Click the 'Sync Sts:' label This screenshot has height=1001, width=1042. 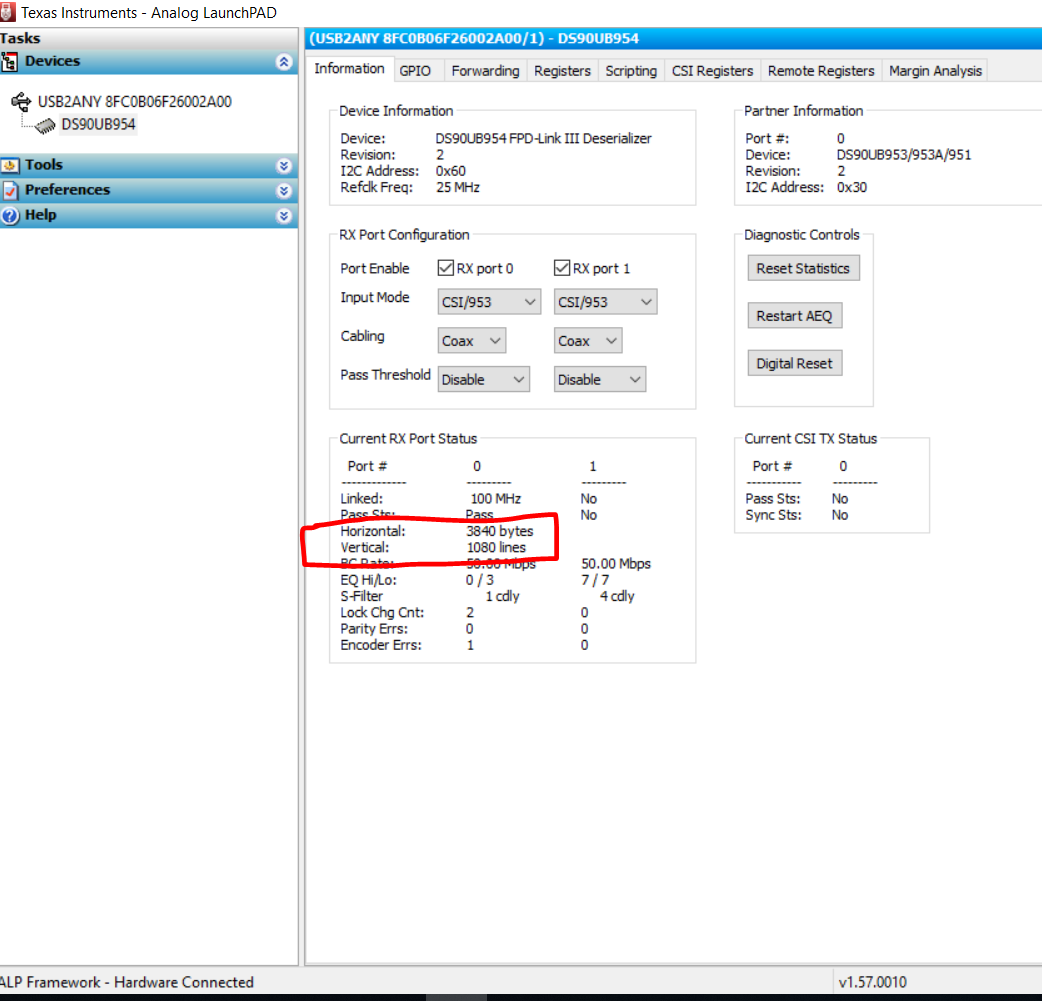pyautogui.click(x=774, y=515)
